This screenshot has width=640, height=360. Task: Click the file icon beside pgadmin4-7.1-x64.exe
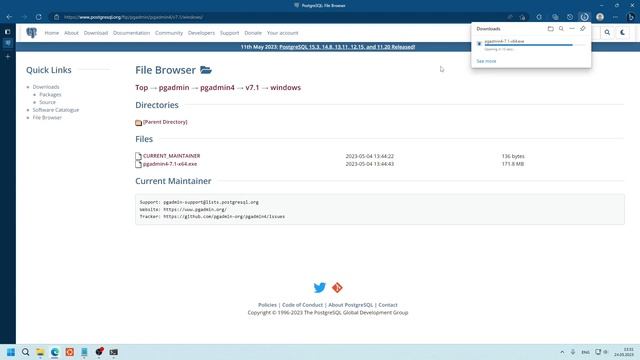pyautogui.click(x=139, y=164)
